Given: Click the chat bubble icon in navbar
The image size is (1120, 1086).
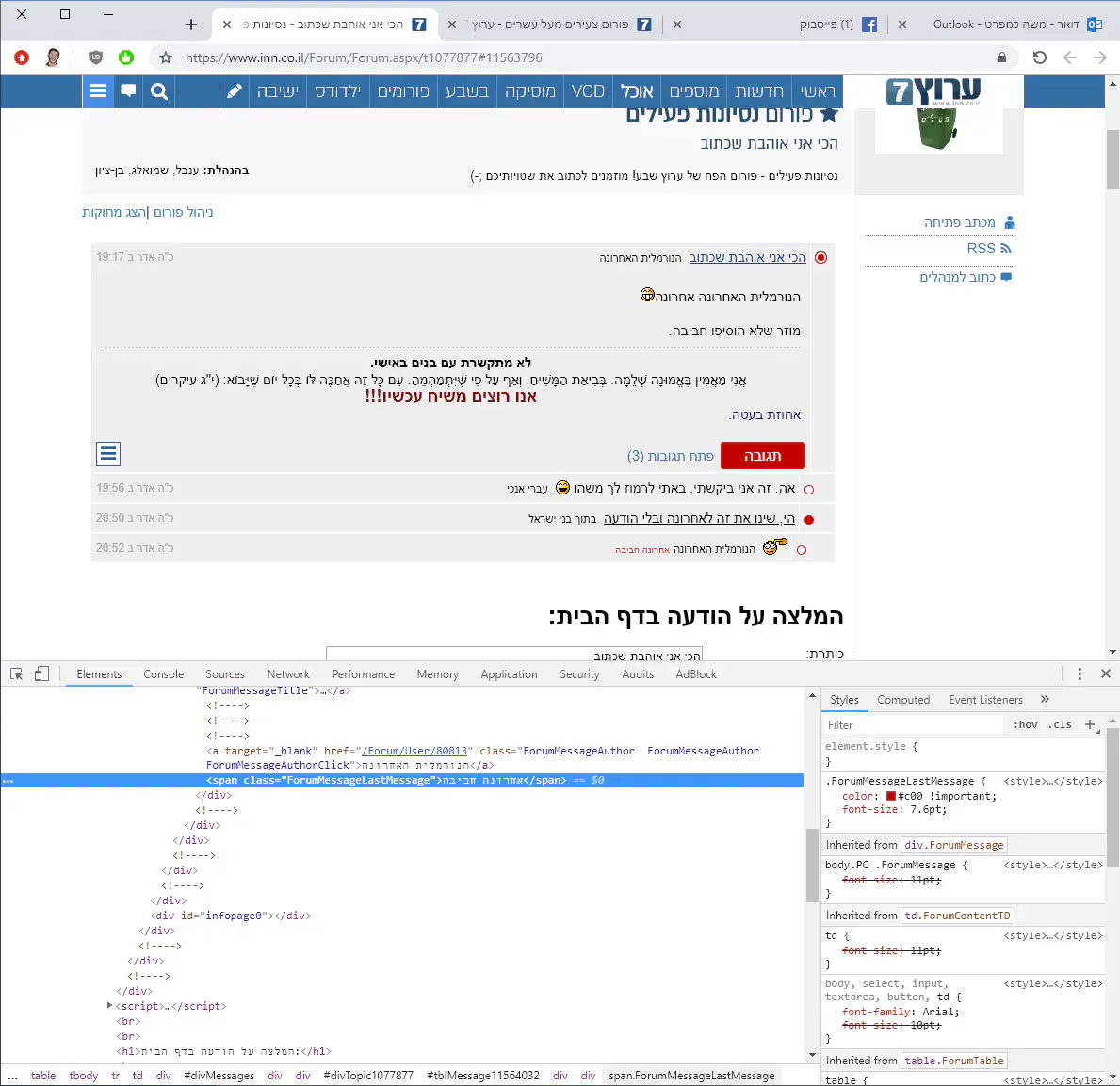Looking at the screenshot, I should tap(128, 91).
